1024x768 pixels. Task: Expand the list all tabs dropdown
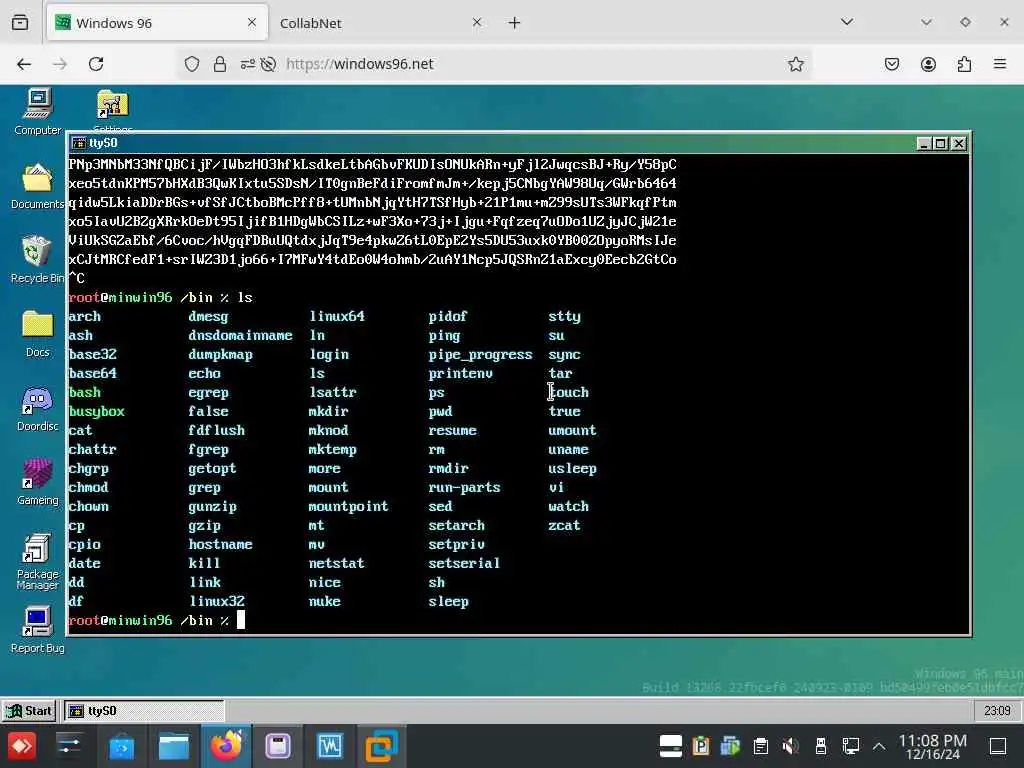847,22
